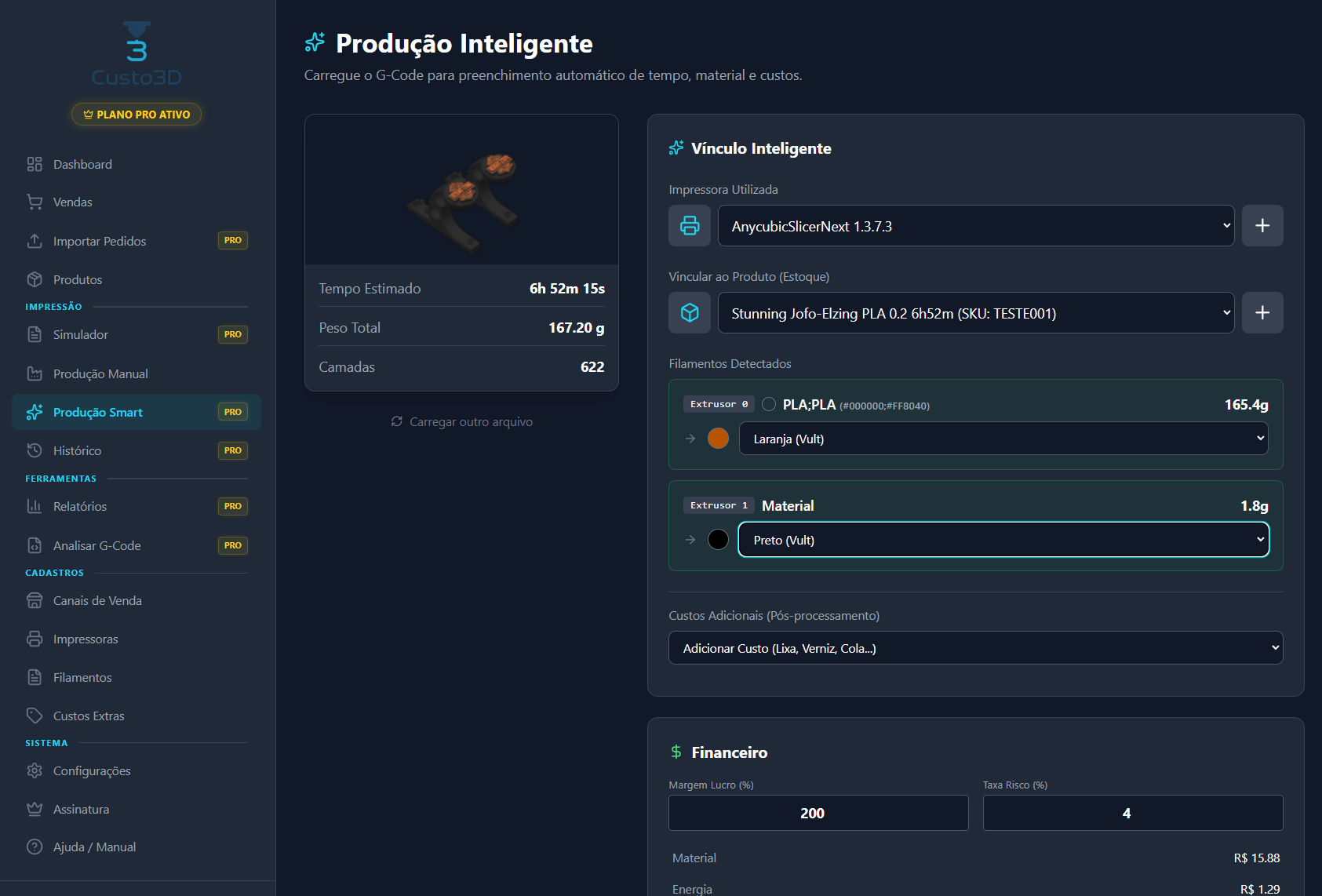Image resolution: width=1322 pixels, height=896 pixels.
Task: Click plus button to add new product
Action: coord(1262,313)
